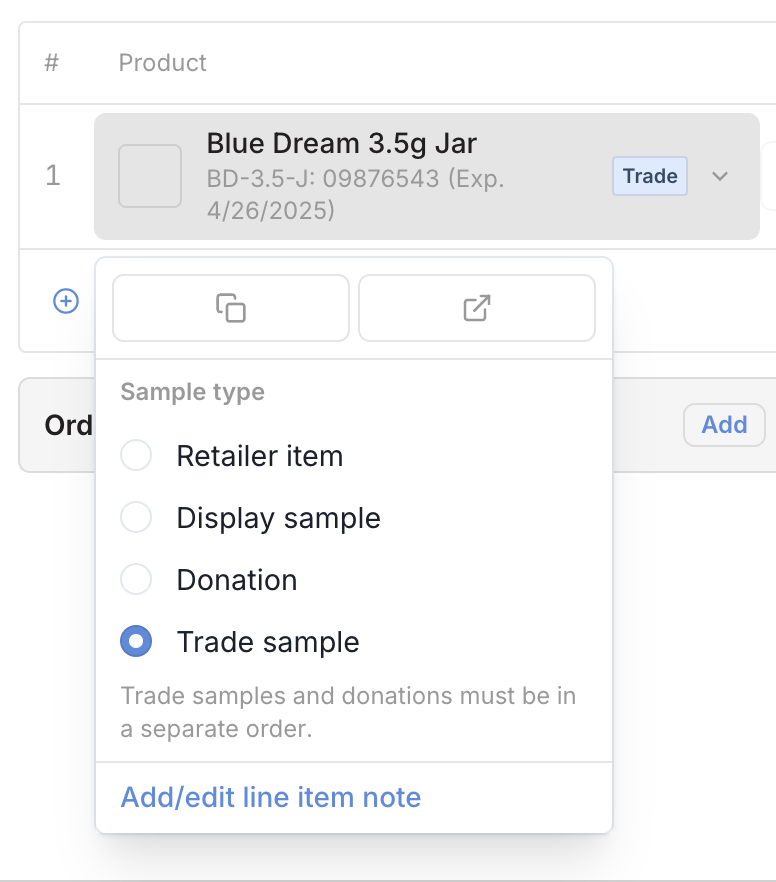Expand the line item options chevron

click(719, 176)
